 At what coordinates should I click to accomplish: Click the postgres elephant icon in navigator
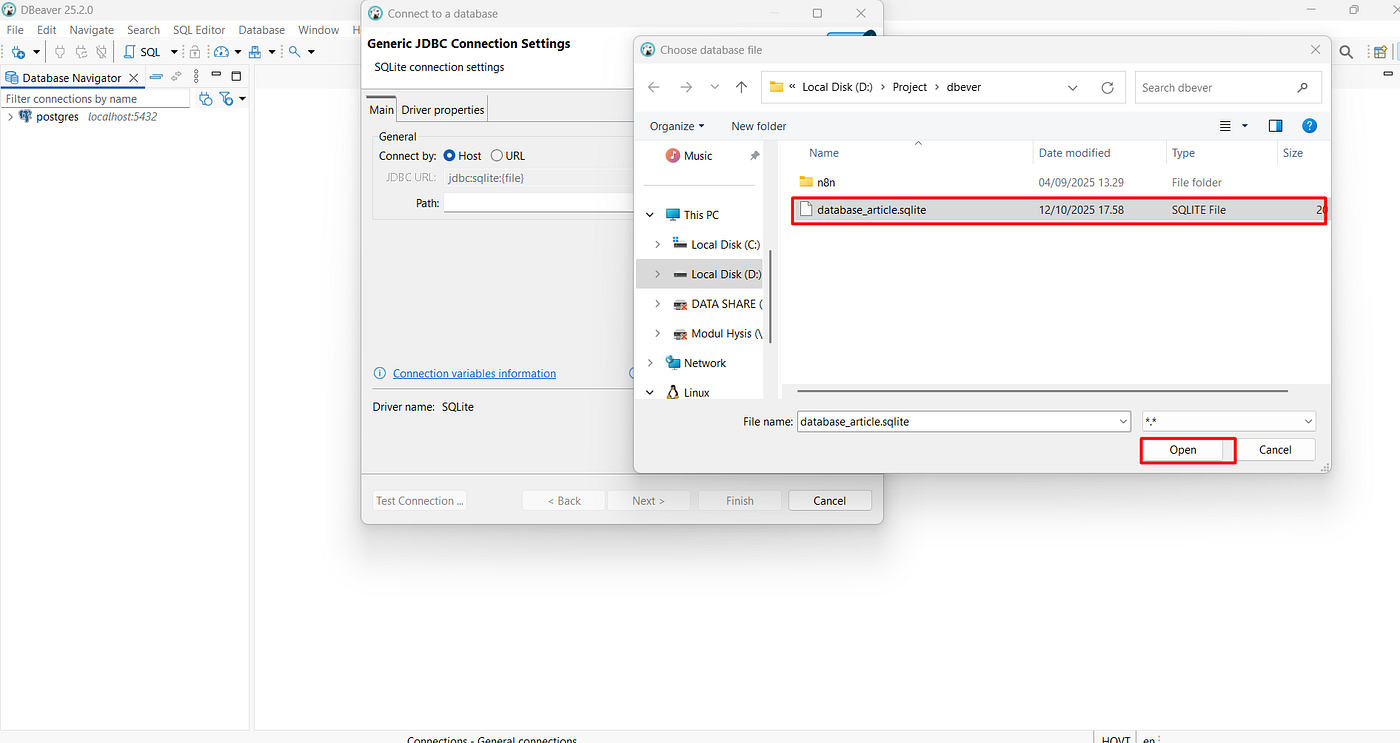pos(25,117)
